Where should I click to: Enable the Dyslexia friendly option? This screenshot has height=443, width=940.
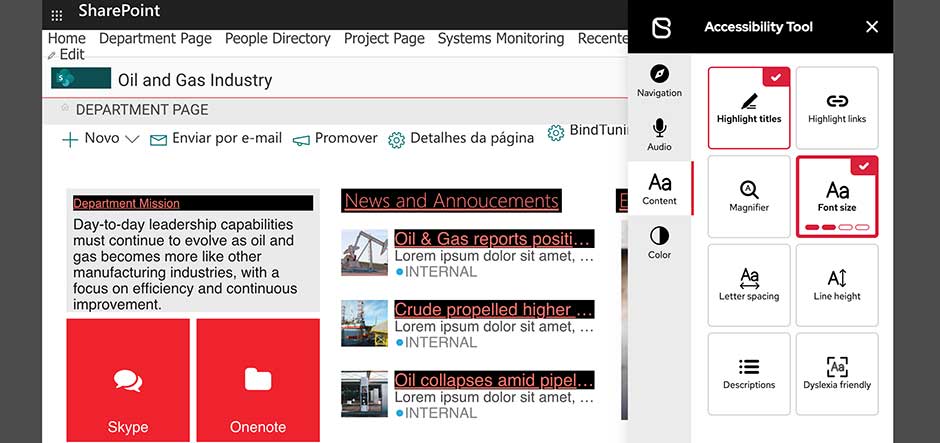pos(837,373)
